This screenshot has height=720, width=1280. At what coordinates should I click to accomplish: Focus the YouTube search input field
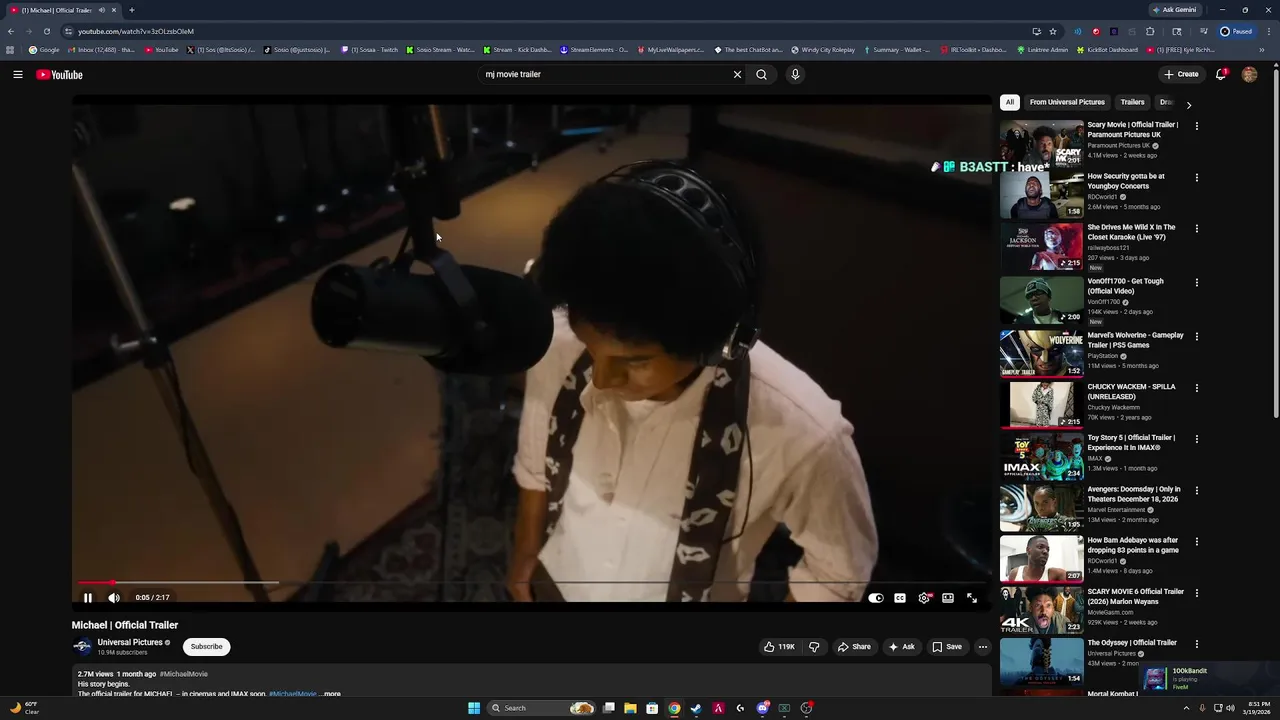tap(605, 74)
